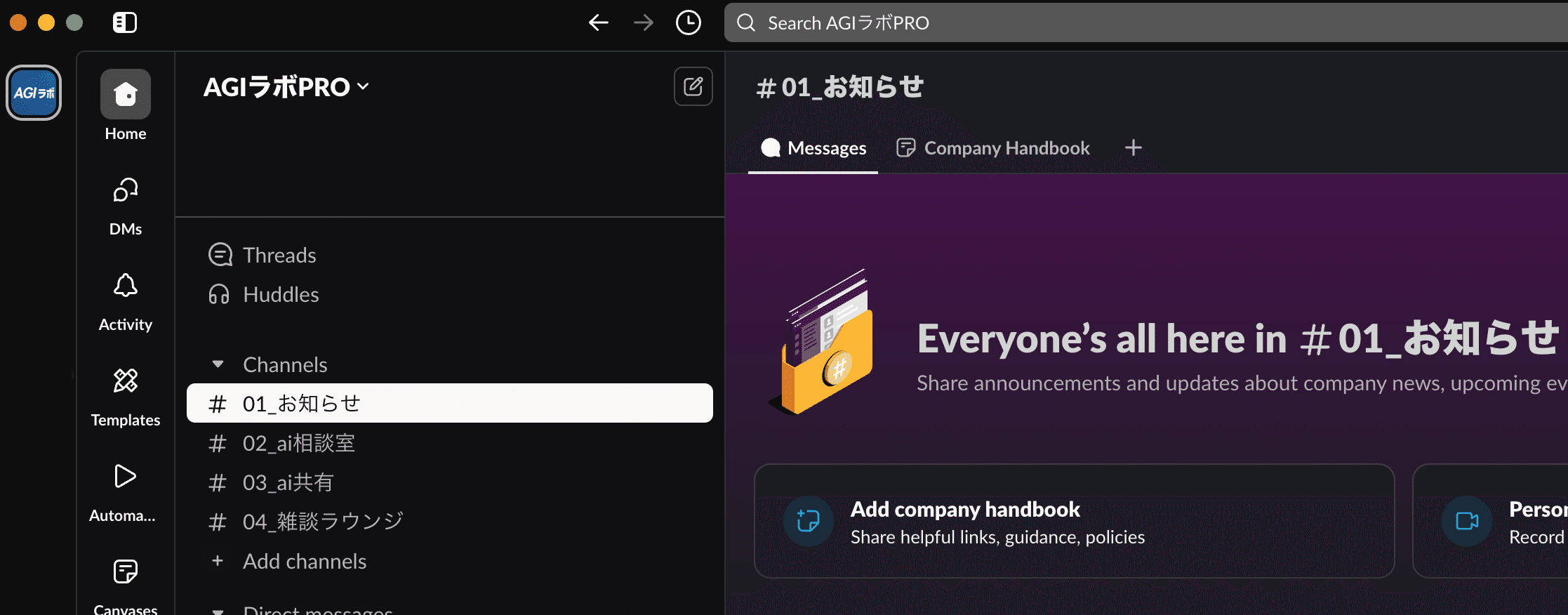Select the AGIラボ workspace icon
This screenshot has height=615, width=1568.
coord(34,93)
